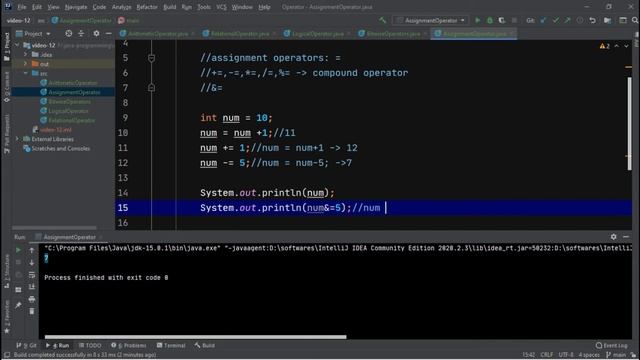
Task: Expand the .idea folder
Action: click(x=26, y=55)
